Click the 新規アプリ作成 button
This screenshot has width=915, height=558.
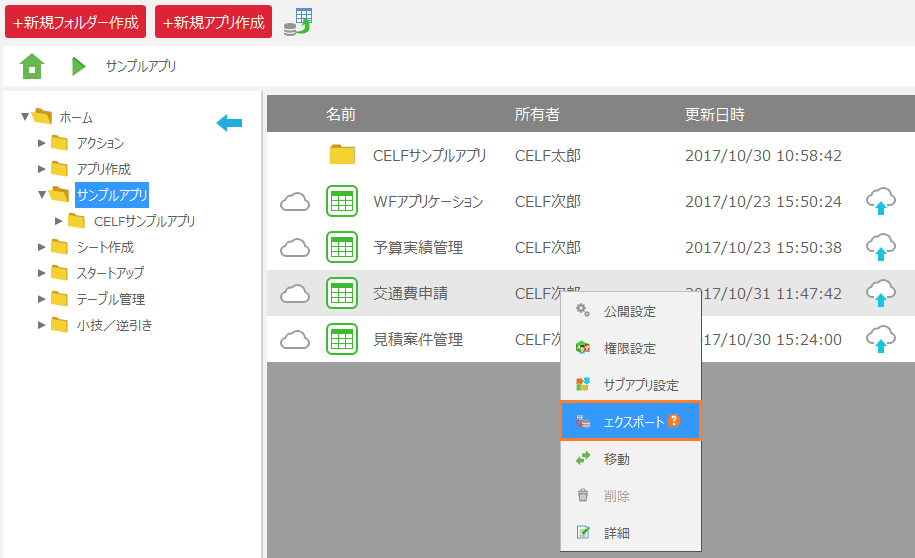[x=213, y=22]
